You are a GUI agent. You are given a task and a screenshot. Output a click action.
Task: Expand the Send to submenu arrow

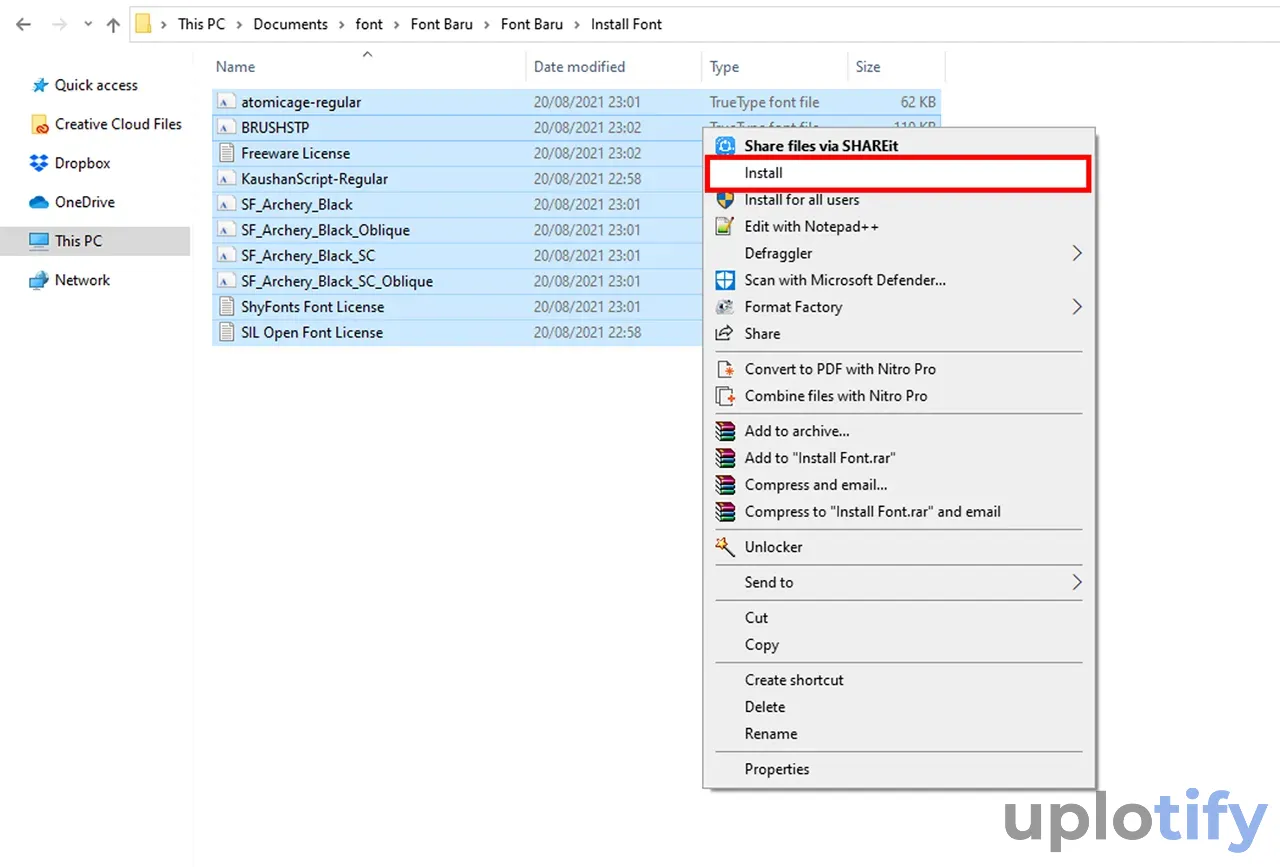coord(1077,582)
